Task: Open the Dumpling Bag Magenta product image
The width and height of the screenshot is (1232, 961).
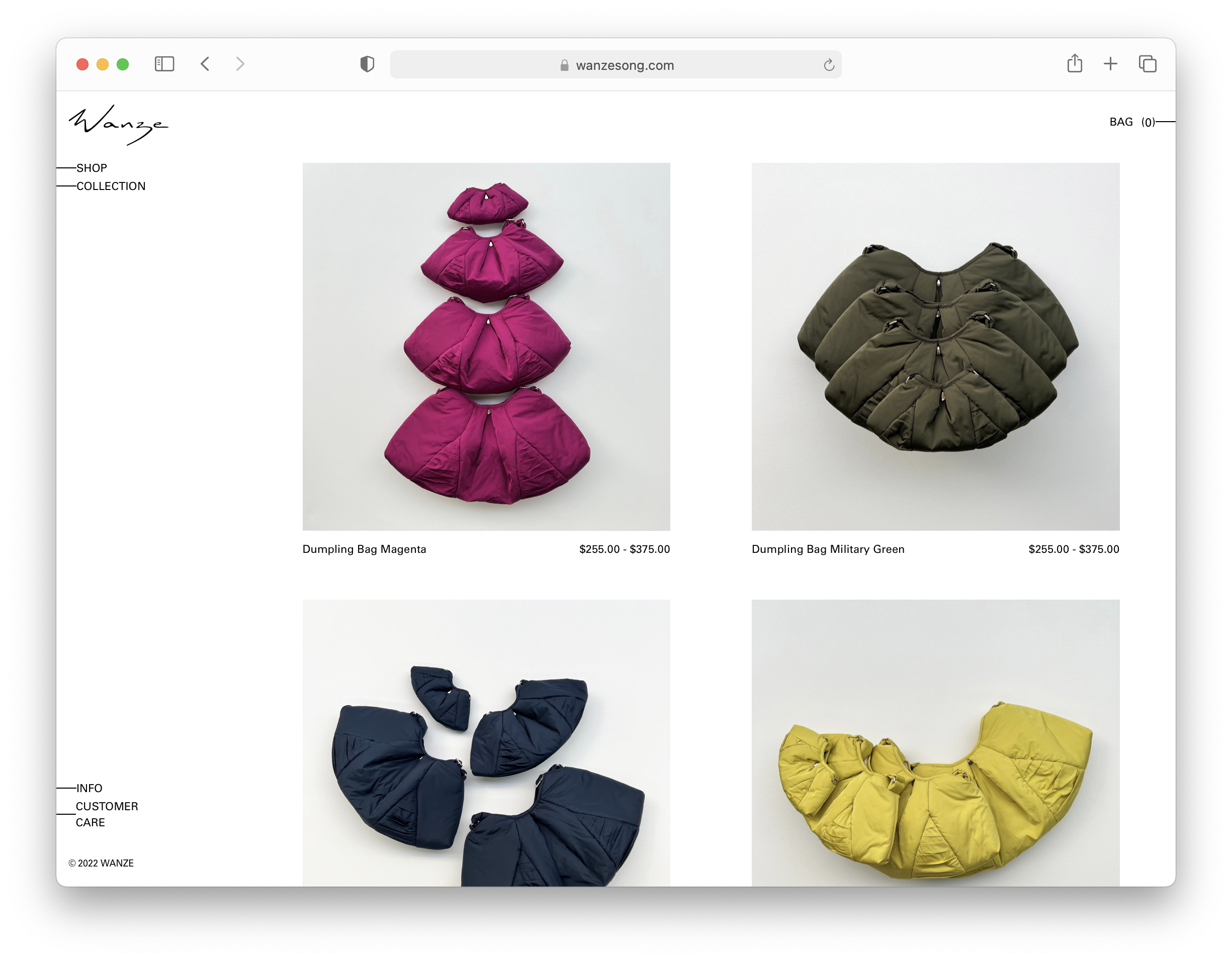Action: 486,346
